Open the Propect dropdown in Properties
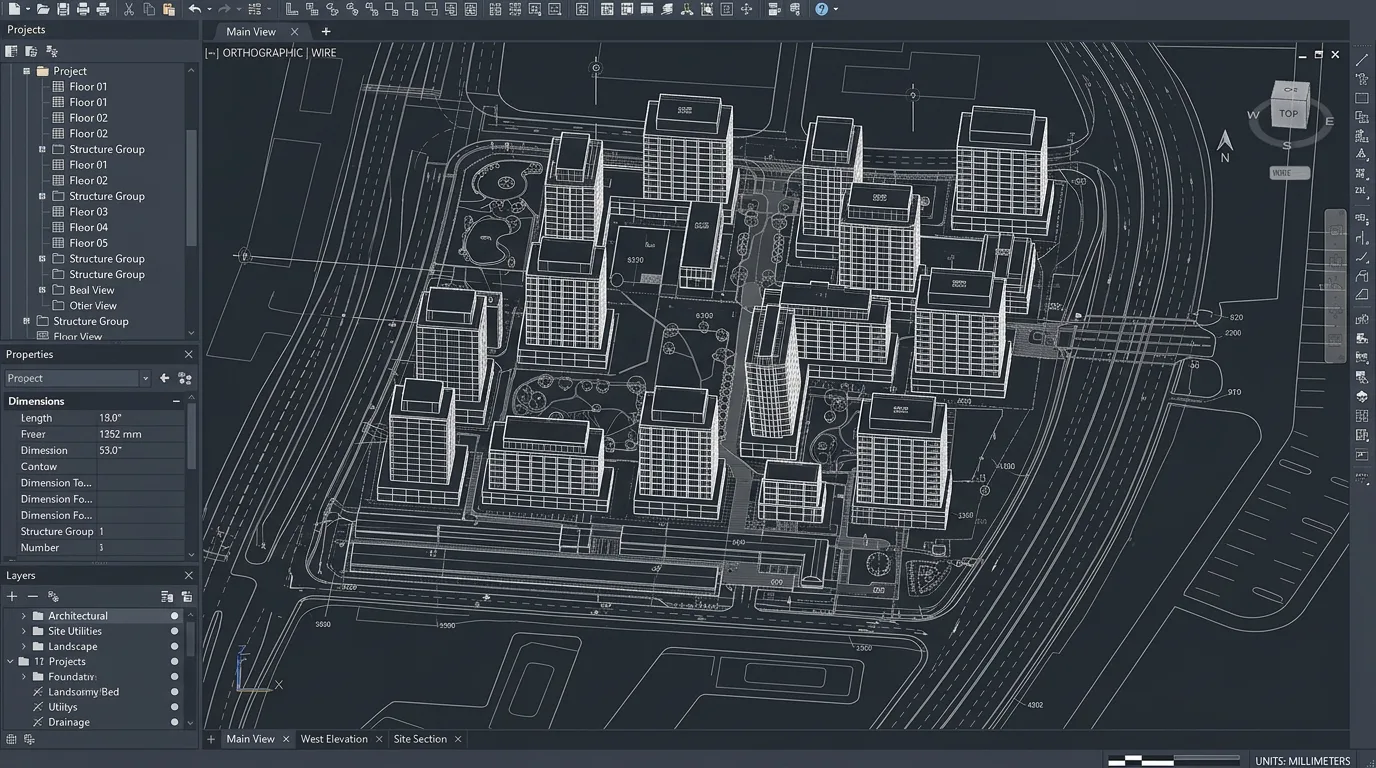The image size is (1376, 768). (145, 378)
